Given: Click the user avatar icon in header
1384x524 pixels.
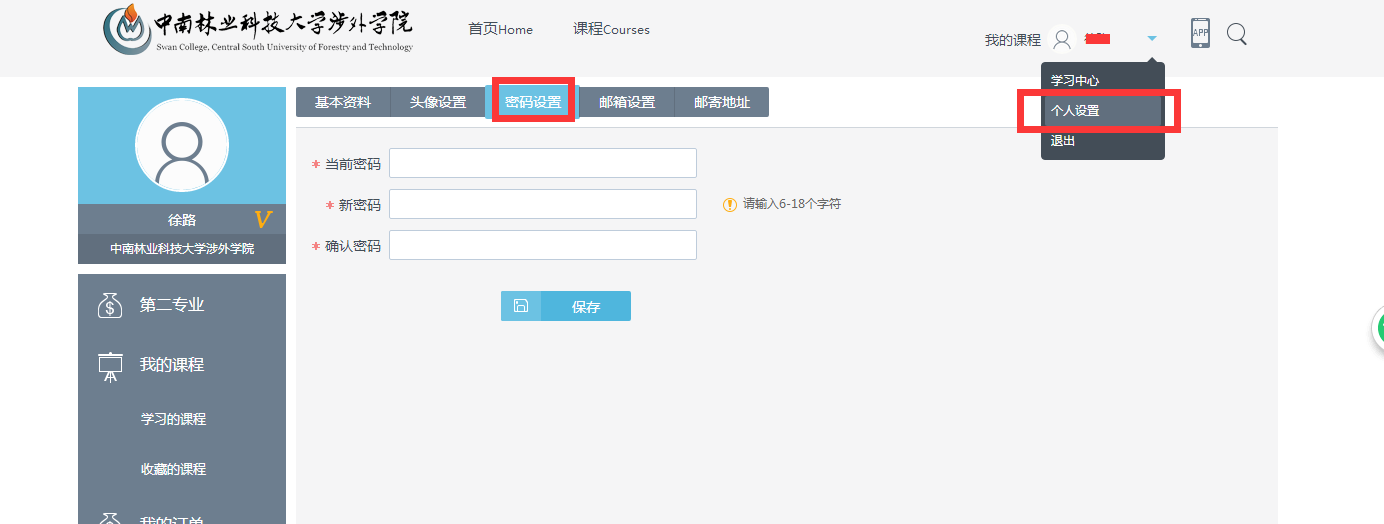Looking at the screenshot, I should pos(1062,39).
